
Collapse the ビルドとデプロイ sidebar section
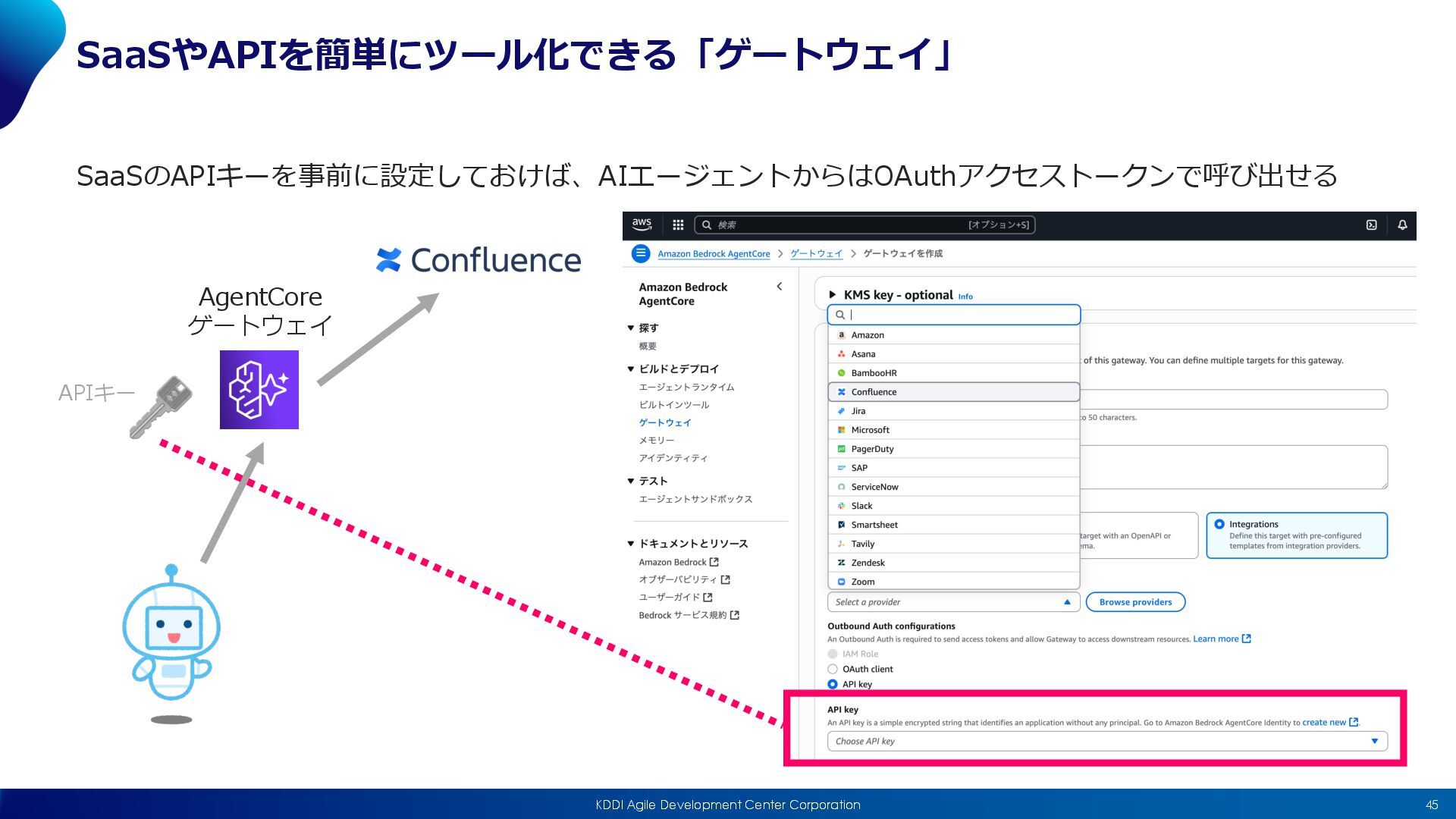(x=630, y=369)
